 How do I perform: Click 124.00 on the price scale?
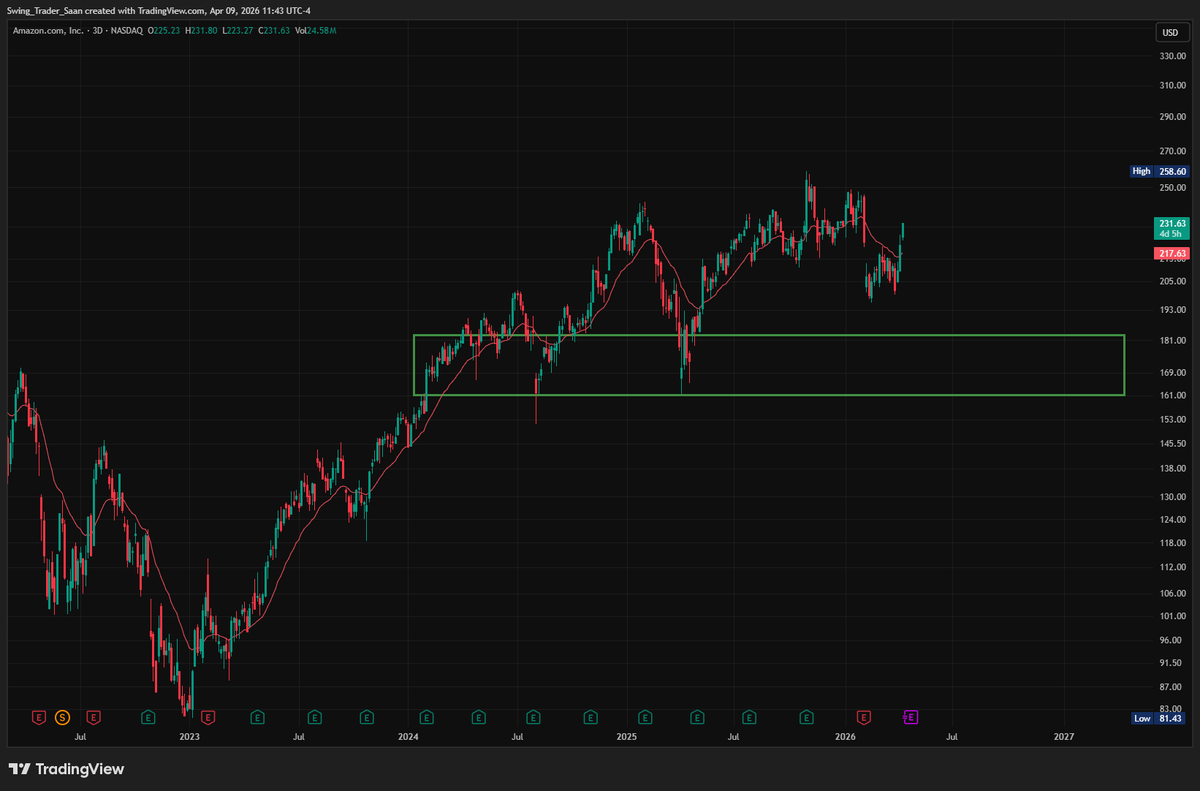1172,520
